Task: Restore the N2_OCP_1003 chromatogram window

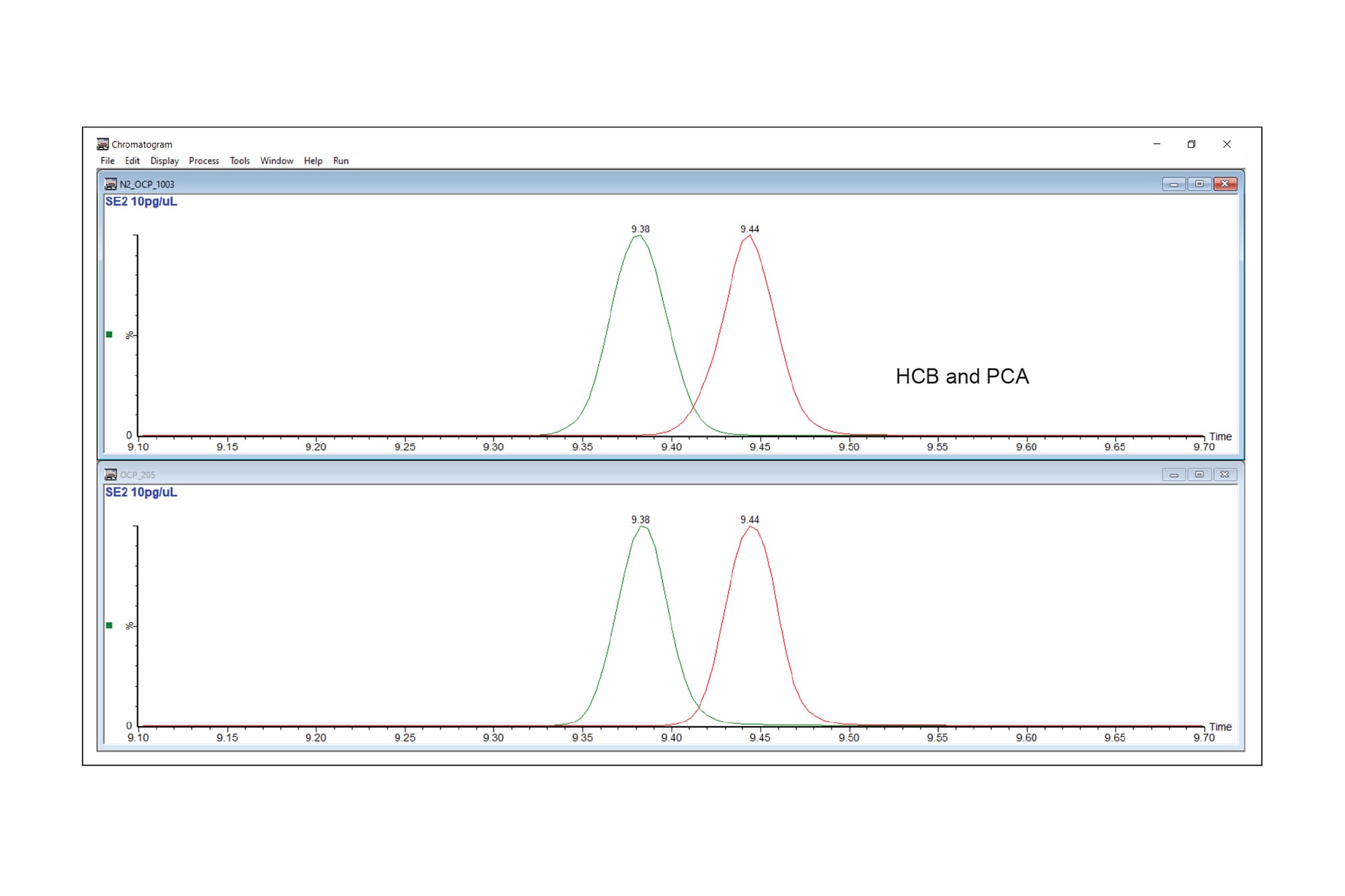Action: (x=1199, y=182)
